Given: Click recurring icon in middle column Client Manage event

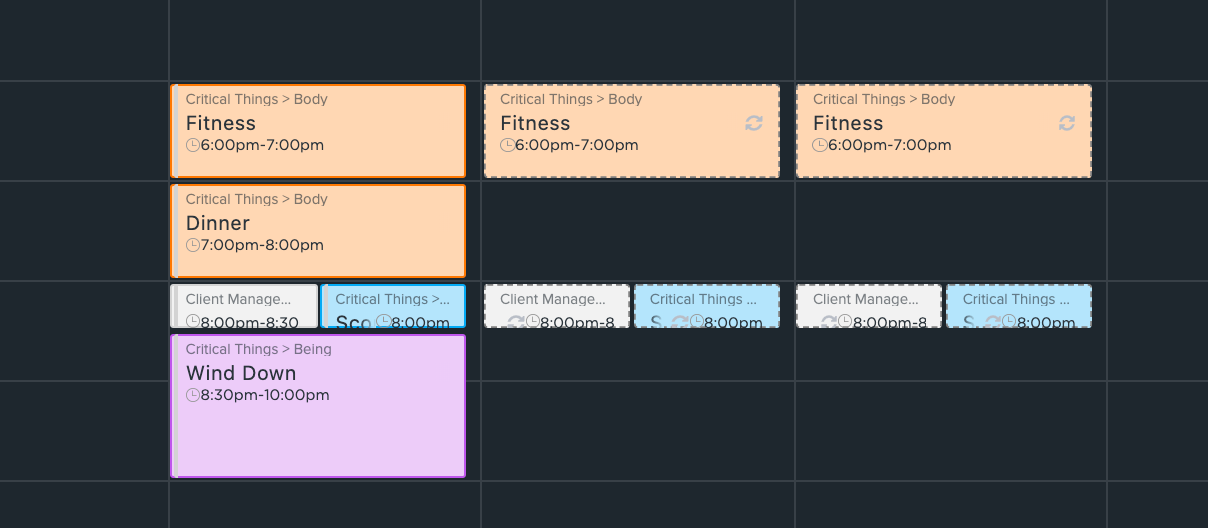Looking at the screenshot, I should [x=516, y=322].
